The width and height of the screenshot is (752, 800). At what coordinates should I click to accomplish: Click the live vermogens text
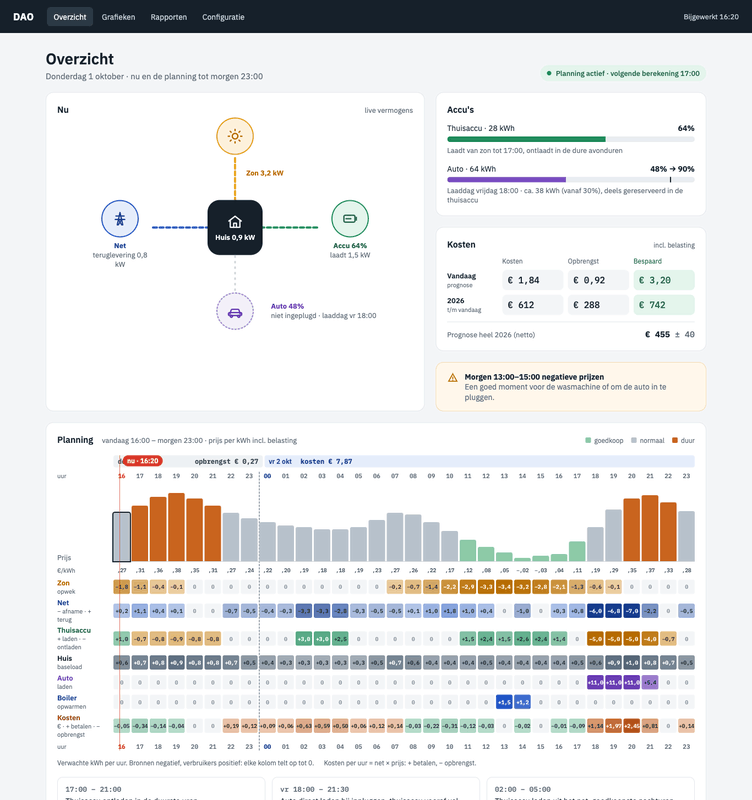(388, 110)
